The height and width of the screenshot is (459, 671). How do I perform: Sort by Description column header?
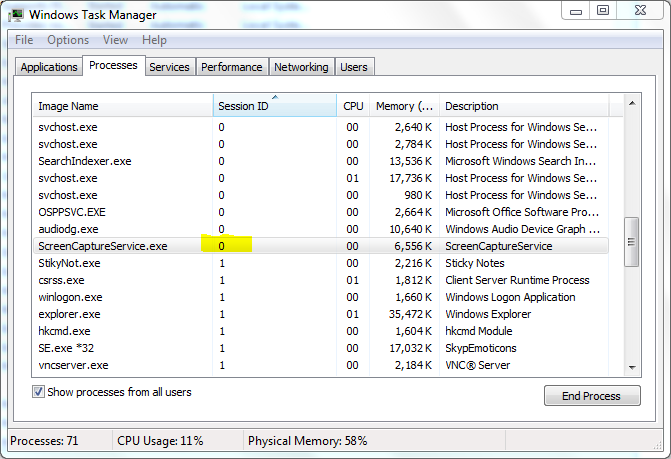pos(524,106)
